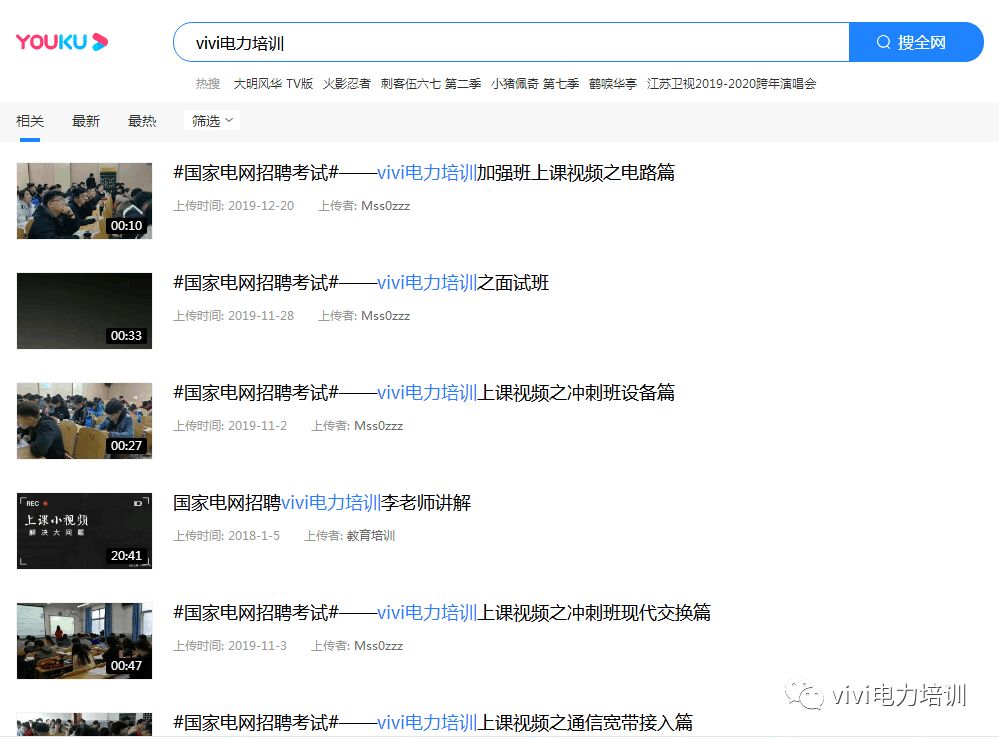
Task: Click the YOUKU logo
Action: tap(62, 42)
